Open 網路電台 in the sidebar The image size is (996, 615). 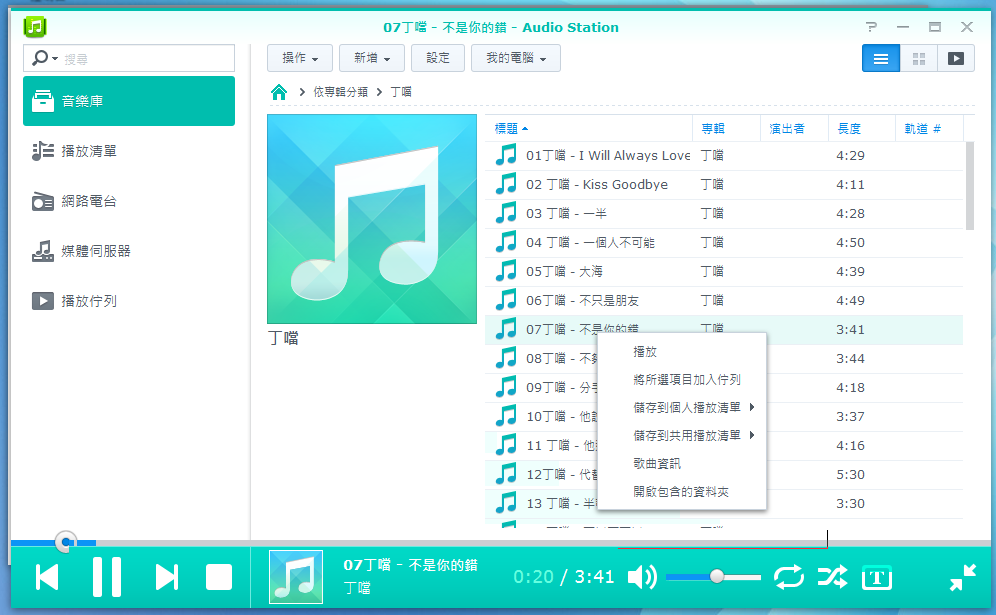tap(129, 201)
